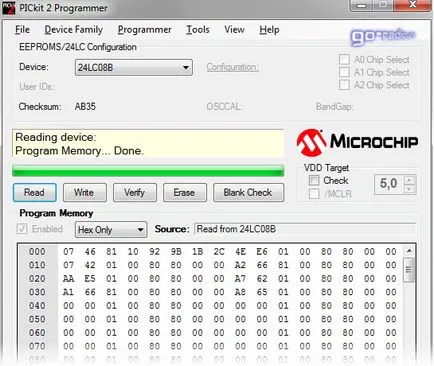Click the Erase button
The image size is (434, 366).
point(185,192)
